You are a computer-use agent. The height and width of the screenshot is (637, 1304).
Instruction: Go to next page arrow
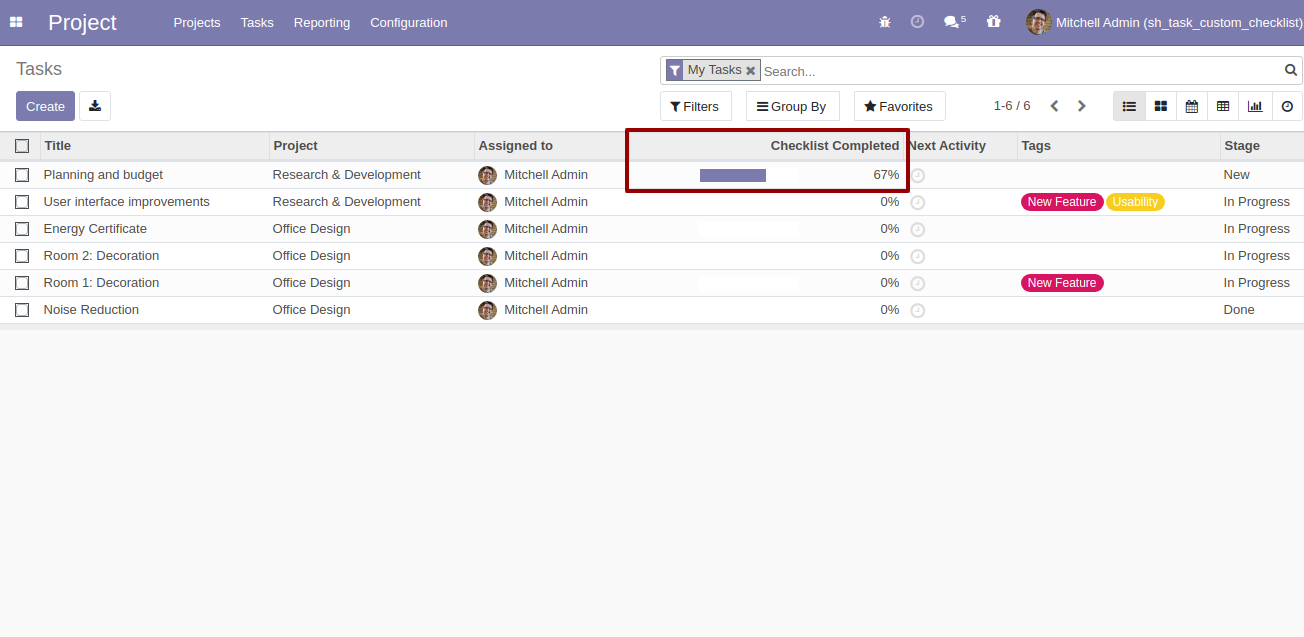pyautogui.click(x=1081, y=106)
